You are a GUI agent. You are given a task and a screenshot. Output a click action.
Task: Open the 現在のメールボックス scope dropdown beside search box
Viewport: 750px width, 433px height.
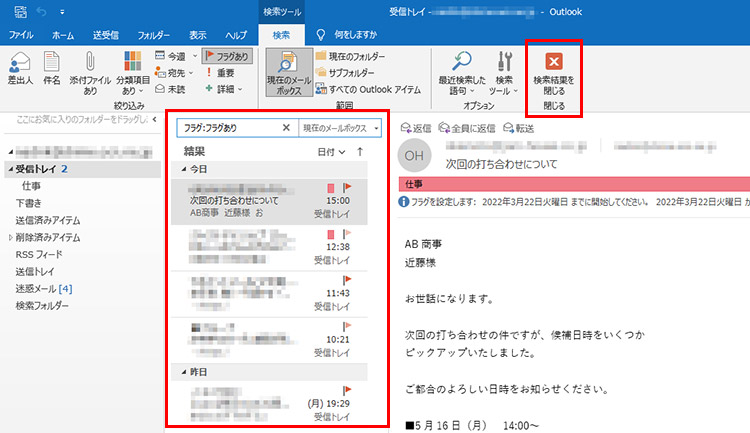click(x=341, y=128)
